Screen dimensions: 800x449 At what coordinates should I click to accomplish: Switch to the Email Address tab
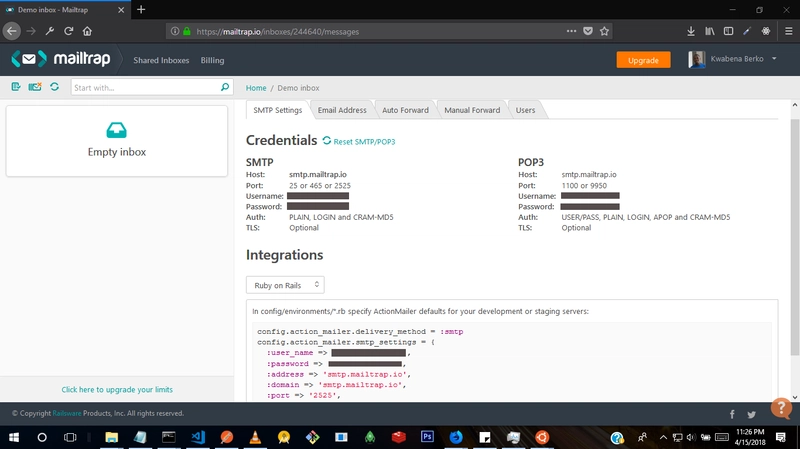tap(341, 110)
